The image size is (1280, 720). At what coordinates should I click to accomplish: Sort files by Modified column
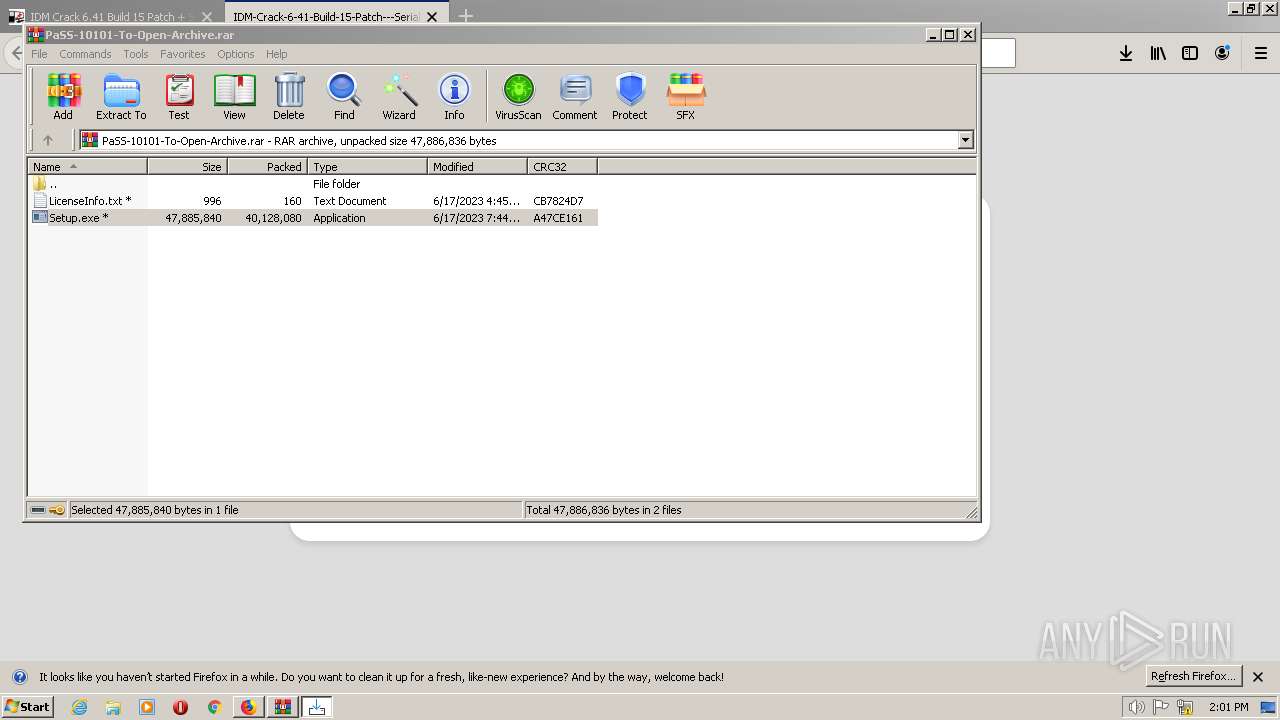(x=478, y=166)
